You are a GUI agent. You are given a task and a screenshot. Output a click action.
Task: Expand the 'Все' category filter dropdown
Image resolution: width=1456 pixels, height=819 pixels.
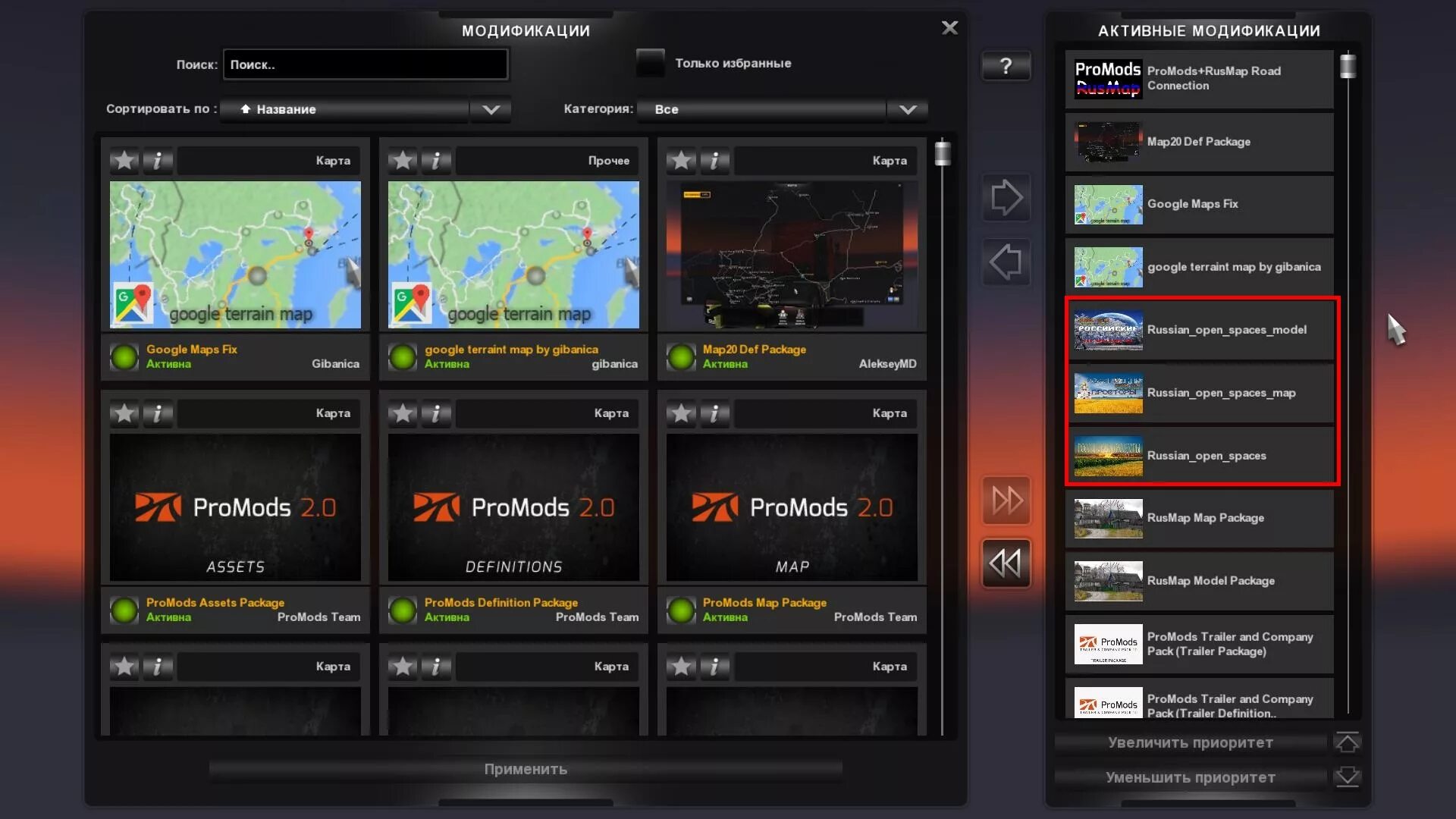(908, 109)
